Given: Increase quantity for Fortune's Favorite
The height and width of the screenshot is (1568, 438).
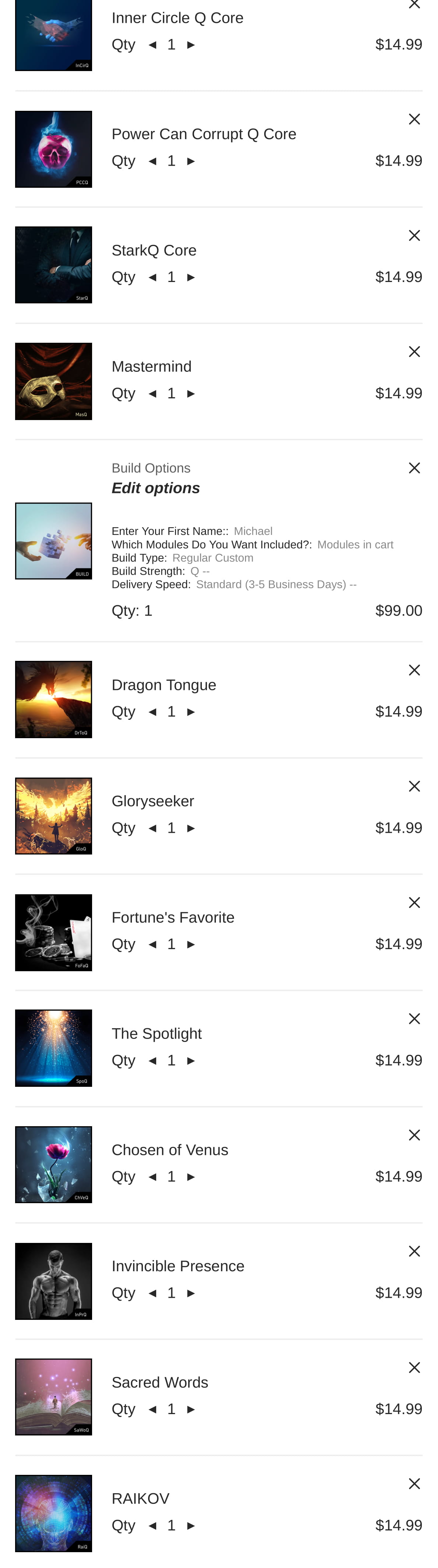Looking at the screenshot, I should [191, 945].
